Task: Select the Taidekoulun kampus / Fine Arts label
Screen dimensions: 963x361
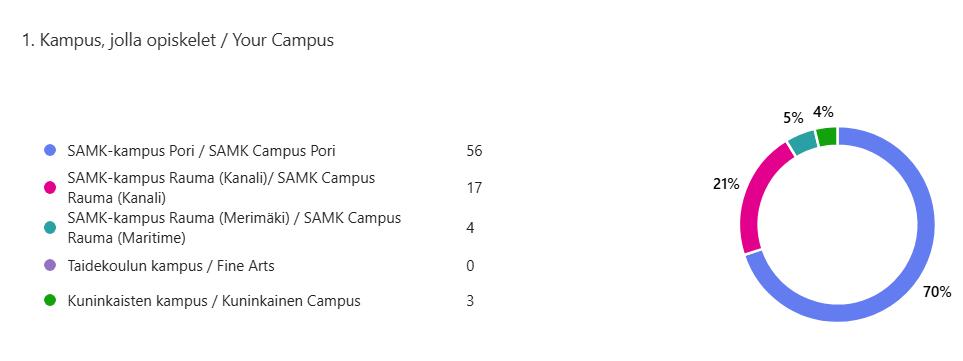Action: tap(171, 266)
